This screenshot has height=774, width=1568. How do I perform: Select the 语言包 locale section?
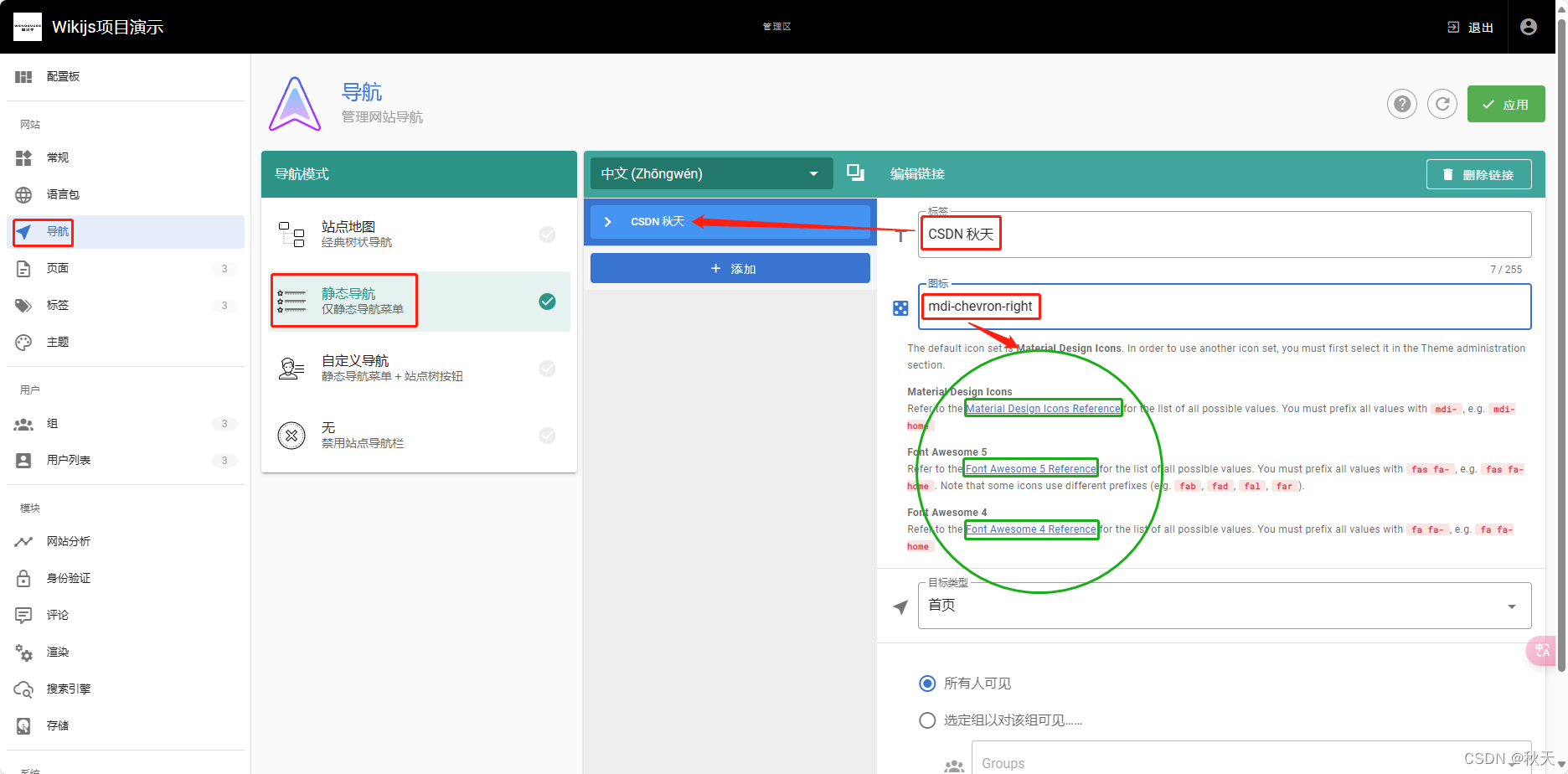62,194
